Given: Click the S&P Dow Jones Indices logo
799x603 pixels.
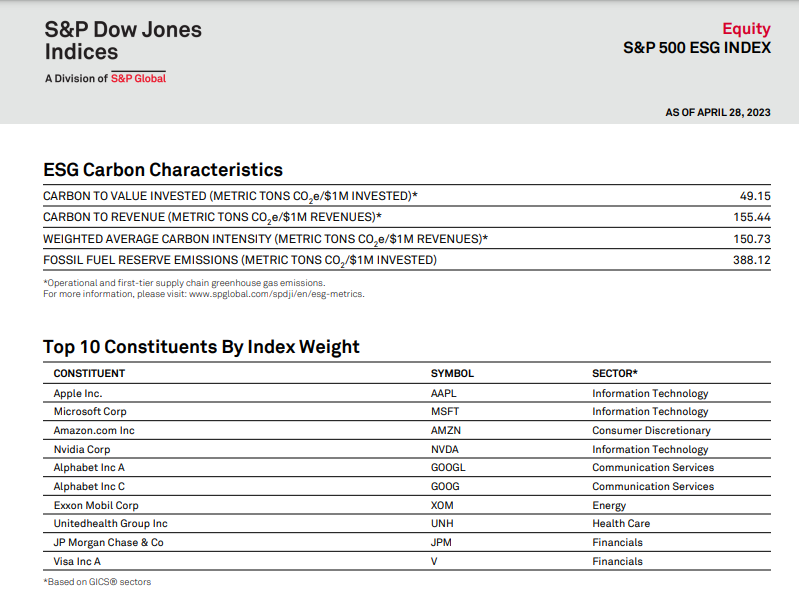Looking at the screenshot, I should pos(123,41).
